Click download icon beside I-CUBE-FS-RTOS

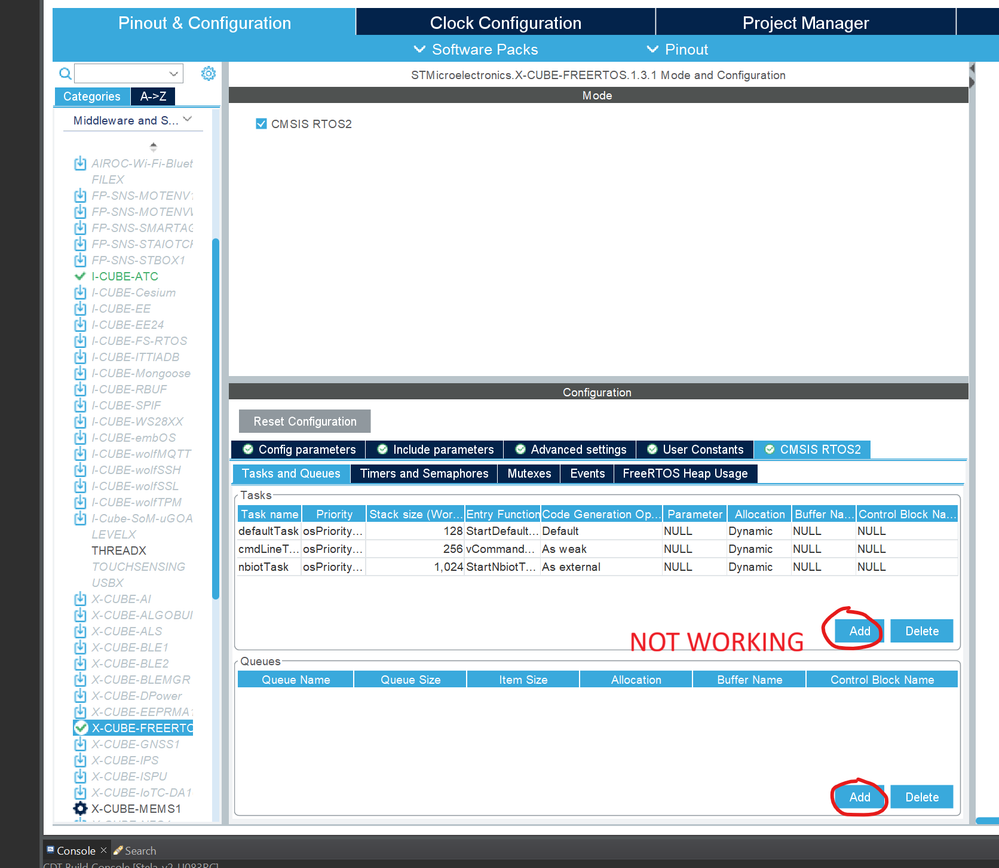tap(80, 341)
